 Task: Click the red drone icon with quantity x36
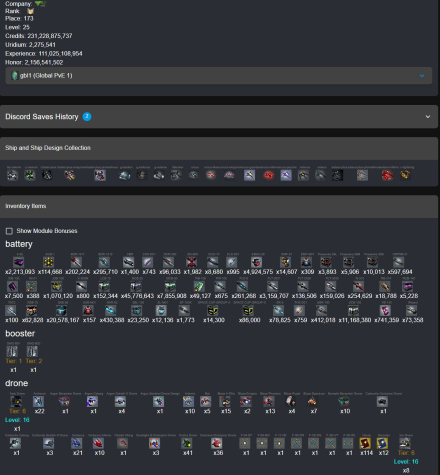tap(217, 443)
